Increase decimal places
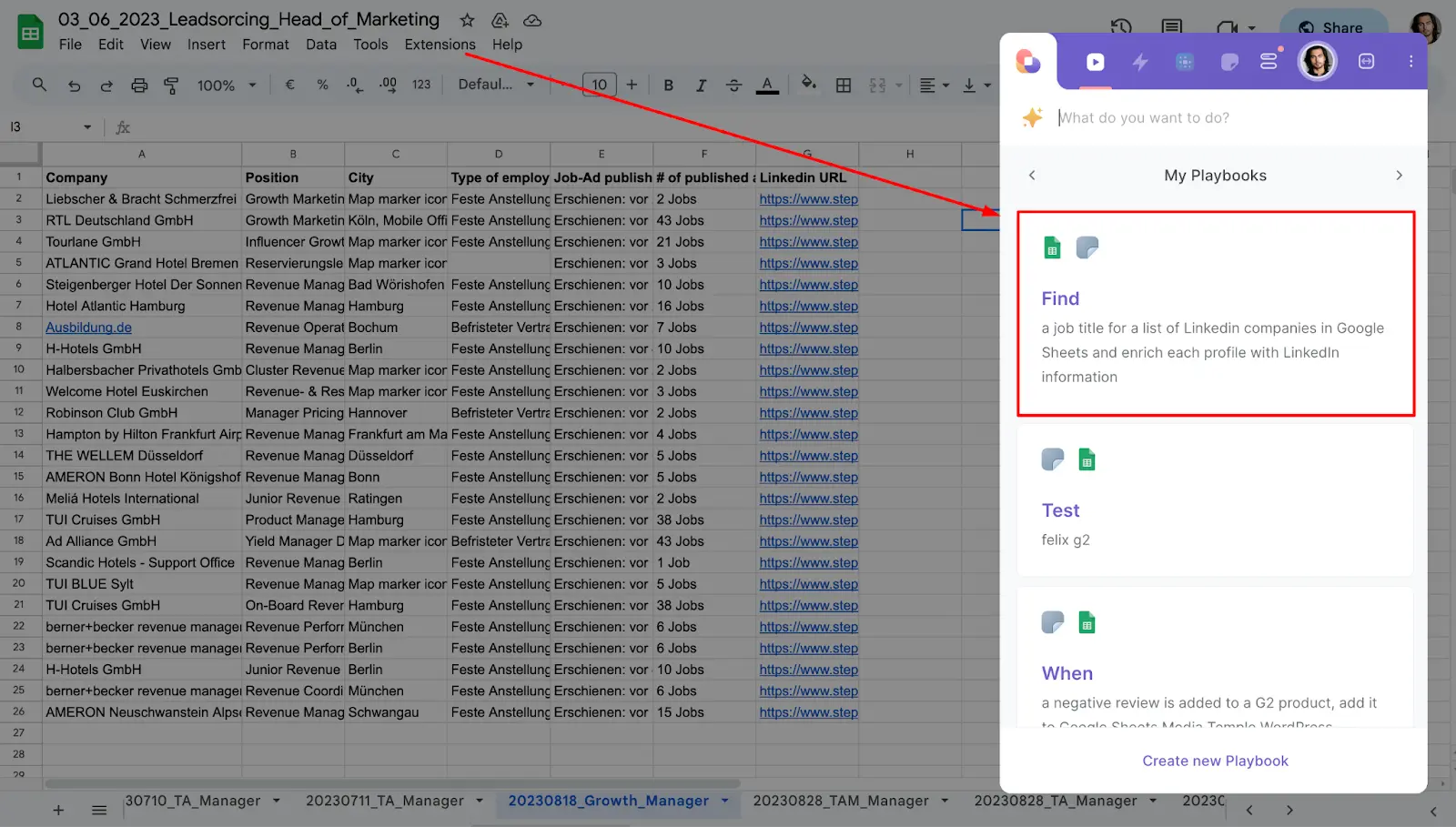 pyautogui.click(x=388, y=85)
